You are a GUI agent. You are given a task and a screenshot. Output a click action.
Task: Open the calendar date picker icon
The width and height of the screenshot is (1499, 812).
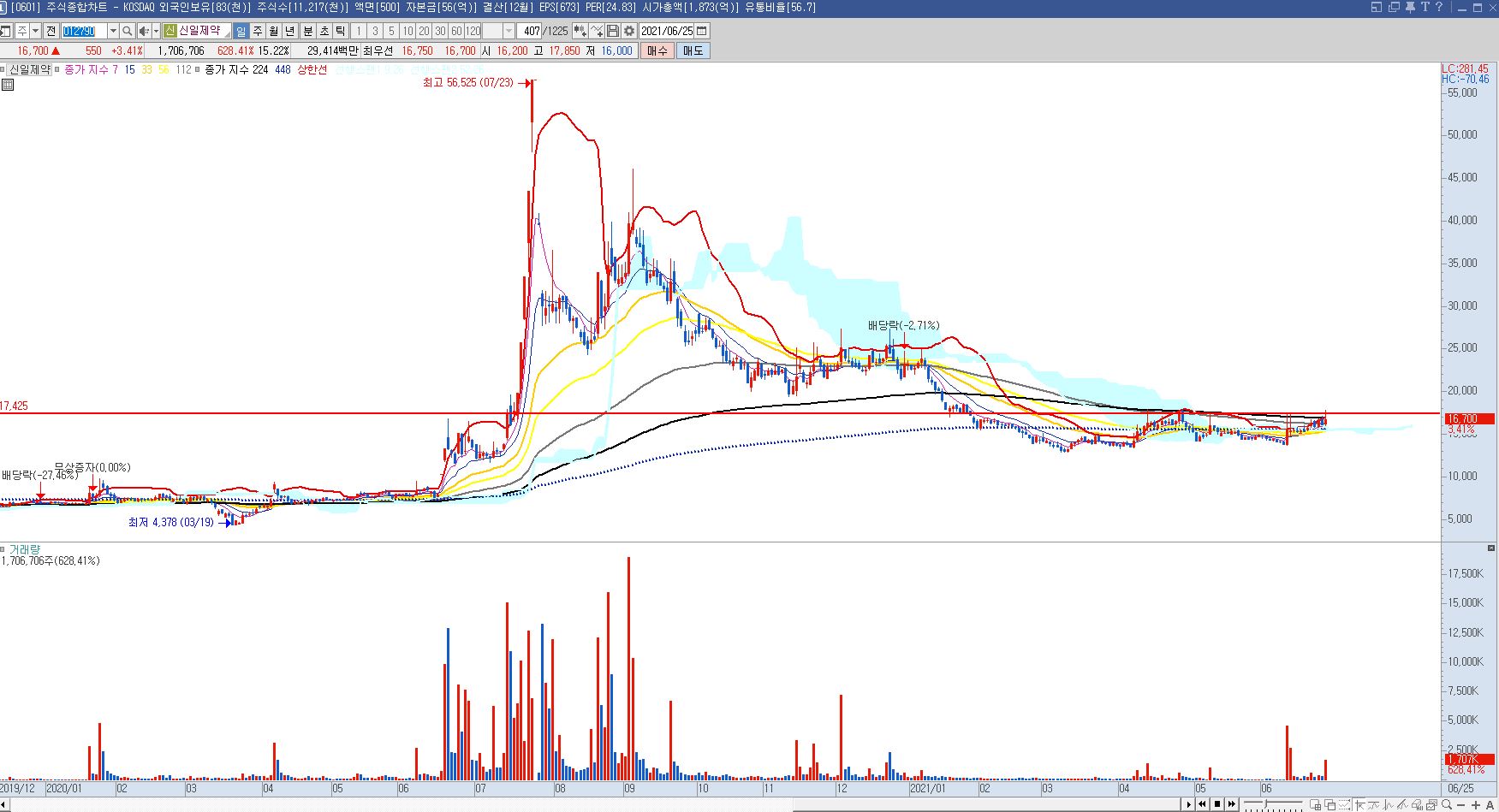(x=702, y=31)
